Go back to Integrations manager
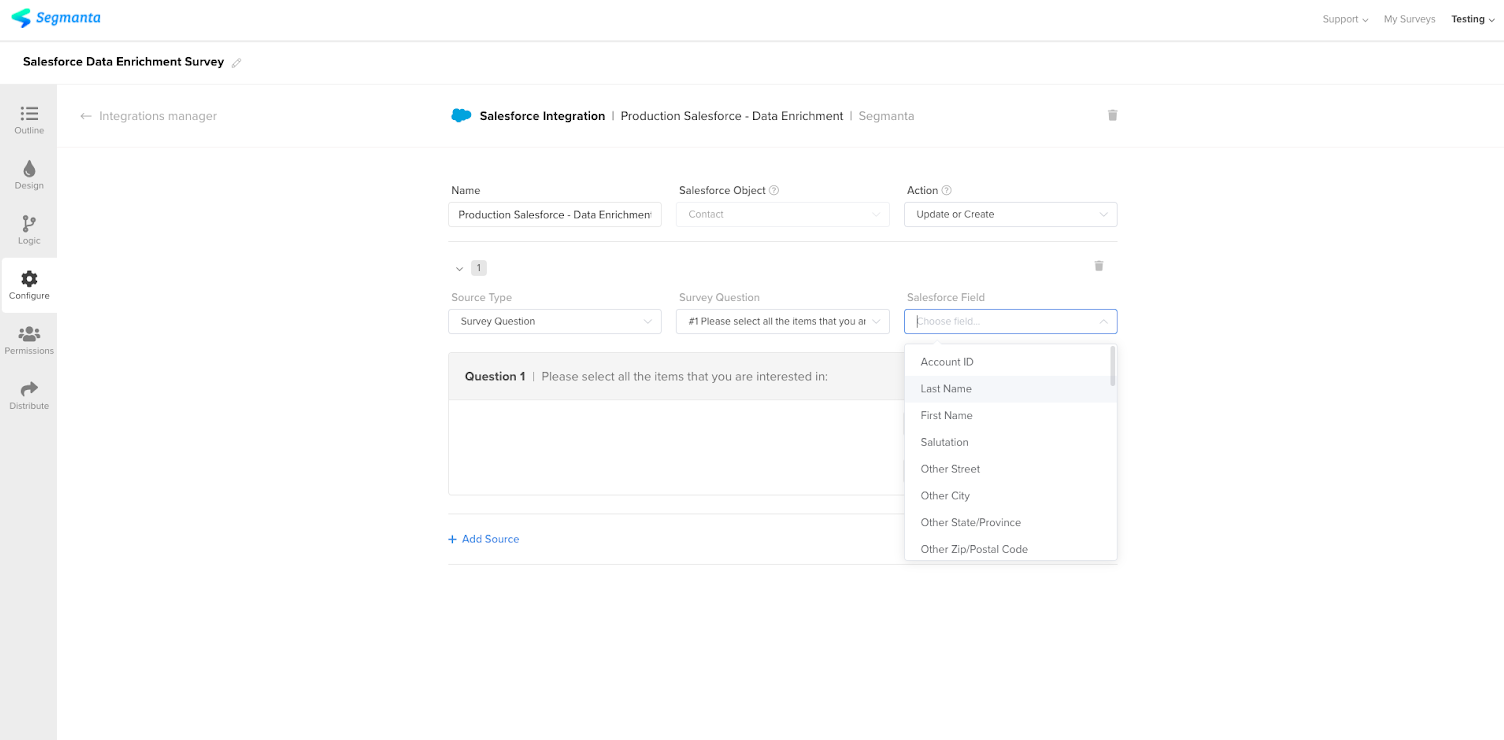The height and width of the screenshot is (740, 1504). tap(148, 116)
